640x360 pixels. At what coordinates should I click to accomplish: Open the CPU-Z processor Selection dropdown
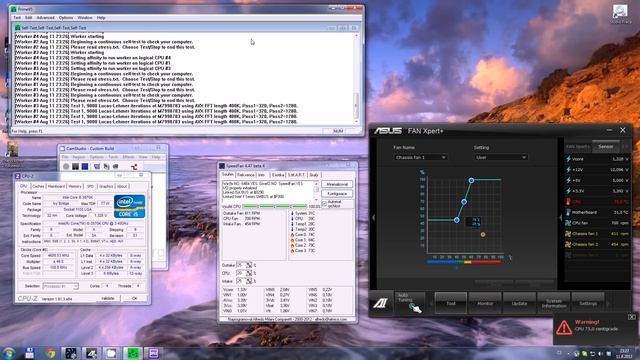60,286
